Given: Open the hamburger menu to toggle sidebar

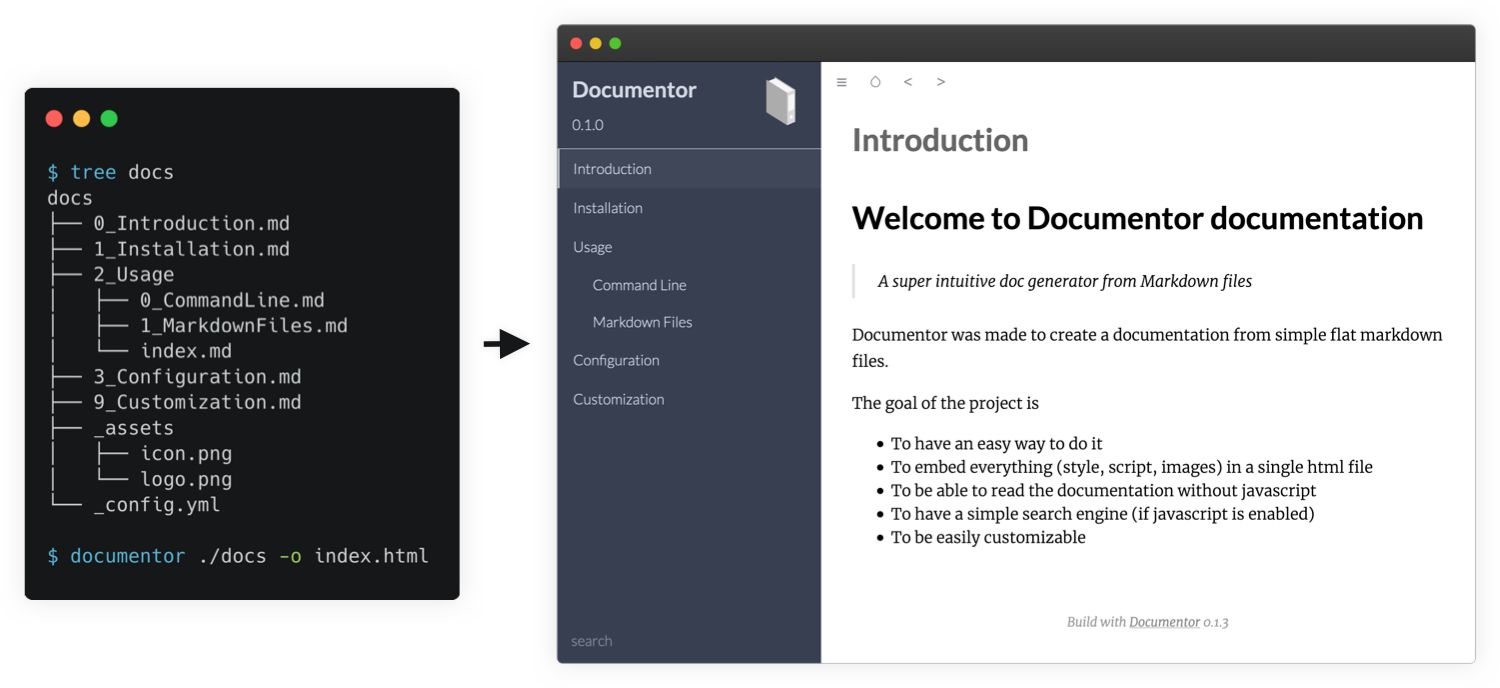Looking at the screenshot, I should 841,82.
